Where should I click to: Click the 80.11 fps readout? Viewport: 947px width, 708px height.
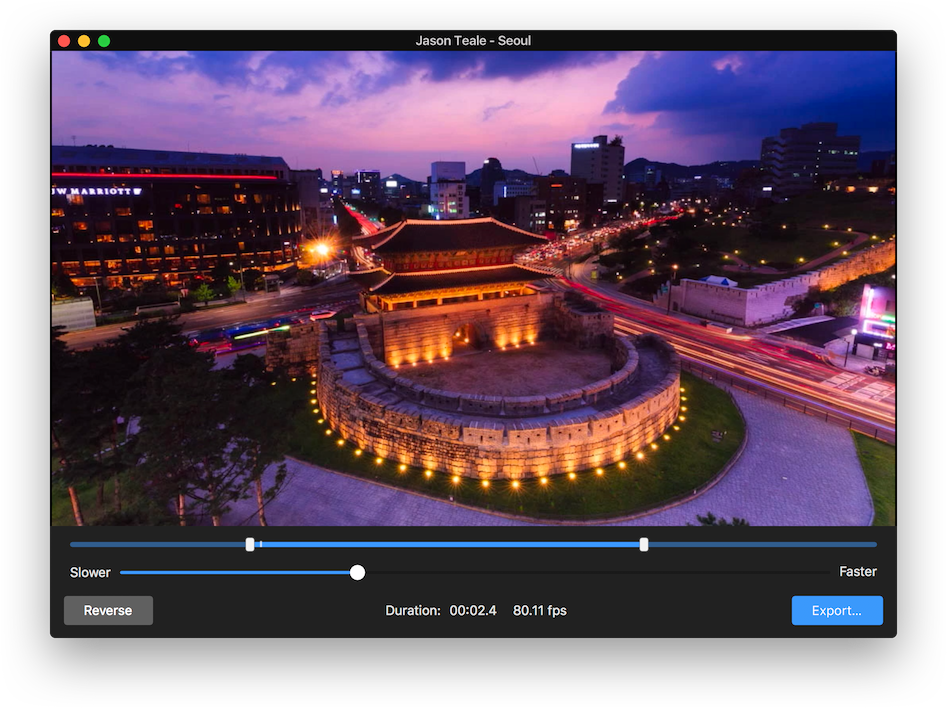point(539,611)
